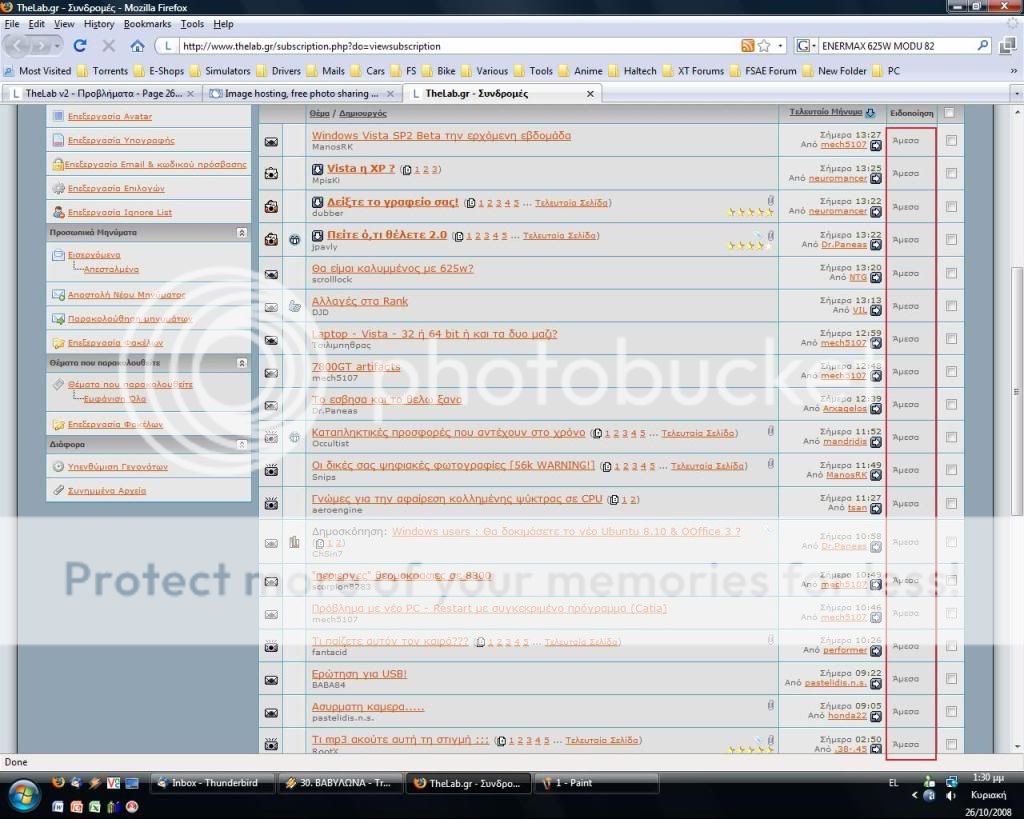Collapse the 'Διάφορα' sidebar section
Viewport: 1024px width, 819px height.
pos(241,444)
